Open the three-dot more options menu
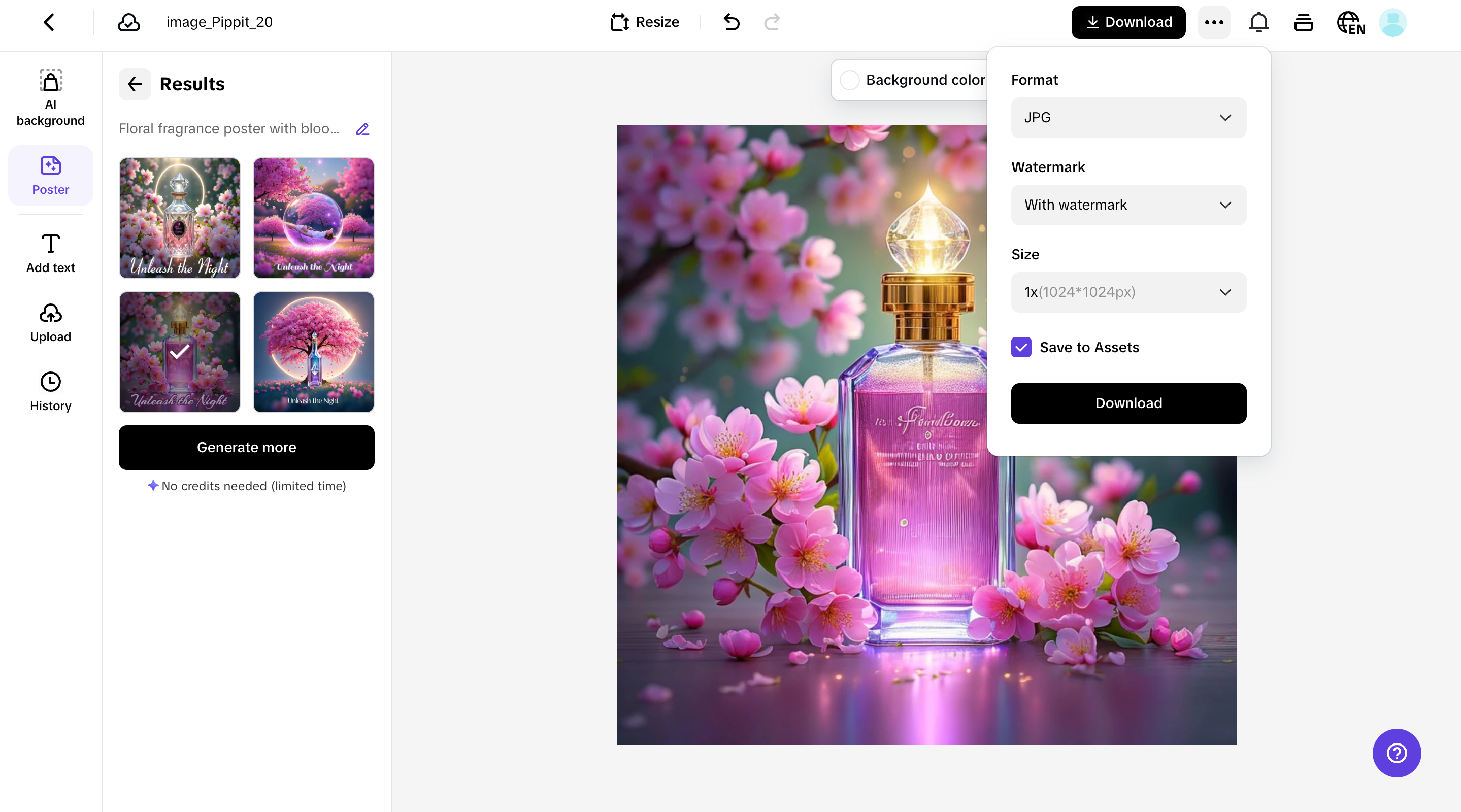Screen dimensions: 1461x812 tap(1214, 23)
